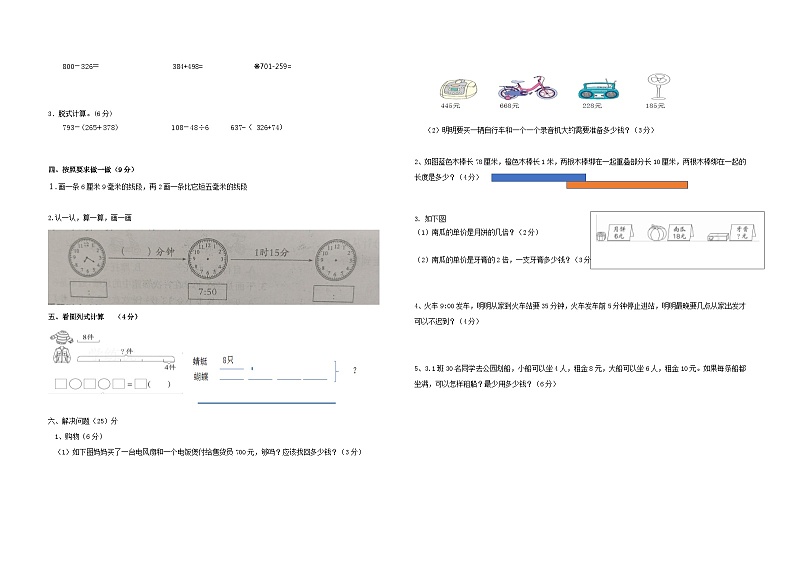Image resolution: width=794 pixels, height=562 pixels.
Task: Click the question mark beside the bracket
Action: (x=354, y=371)
